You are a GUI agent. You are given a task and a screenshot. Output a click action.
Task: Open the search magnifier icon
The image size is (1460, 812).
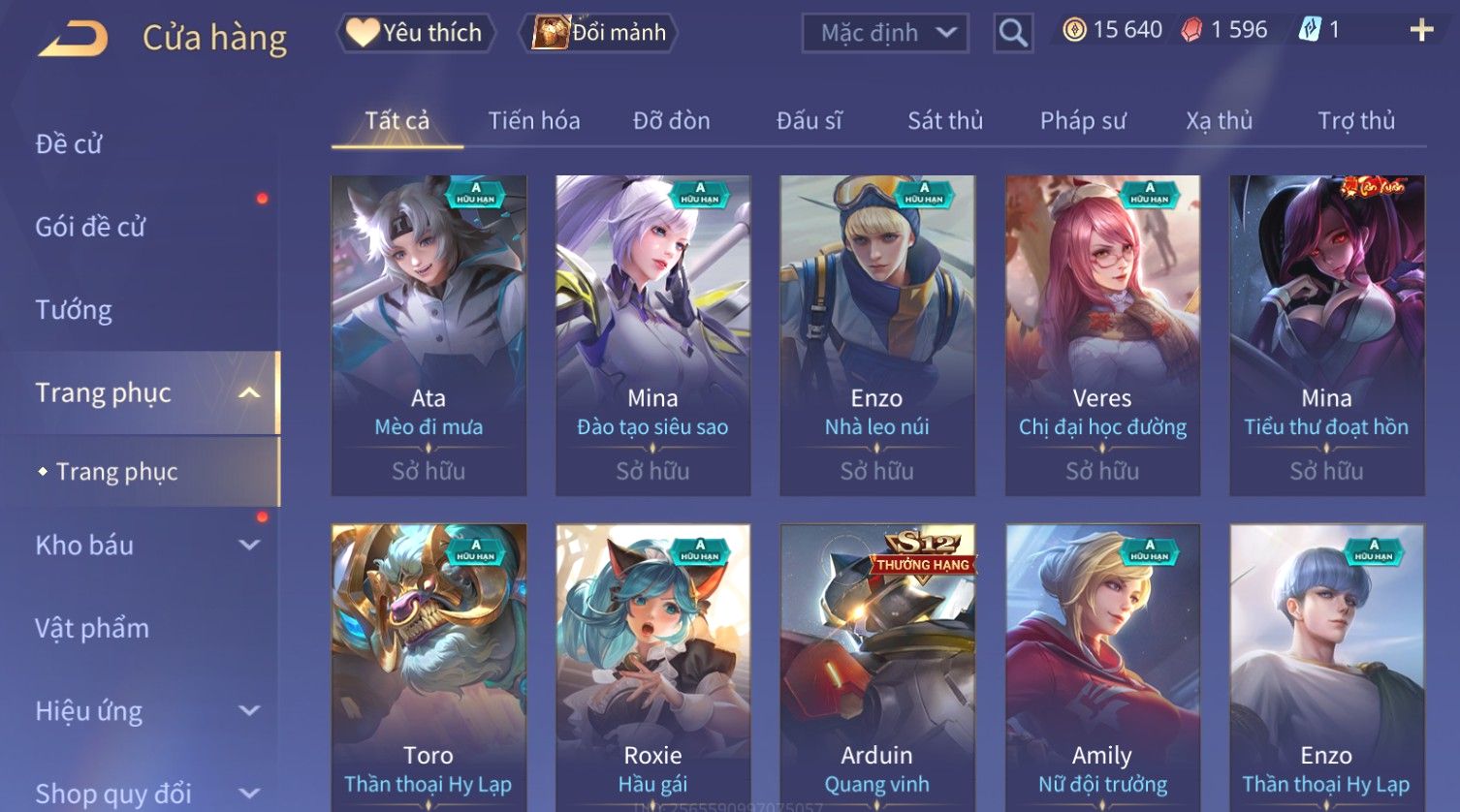tap(1013, 33)
